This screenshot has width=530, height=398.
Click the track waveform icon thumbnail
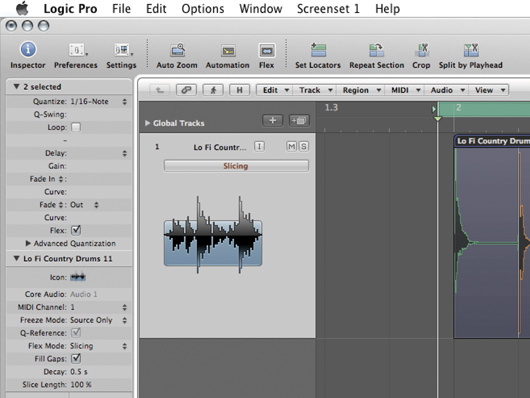(213, 235)
